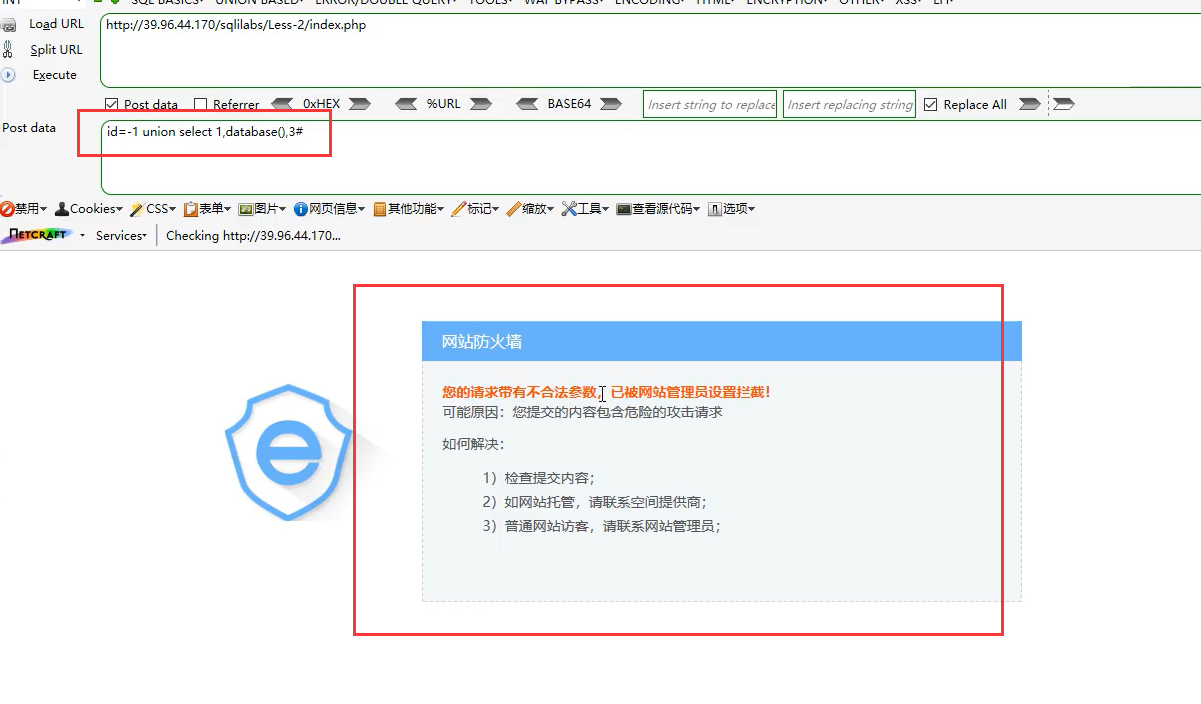Click the 0xHEX label
Screen dimensions: 1201x704
[321, 104]
